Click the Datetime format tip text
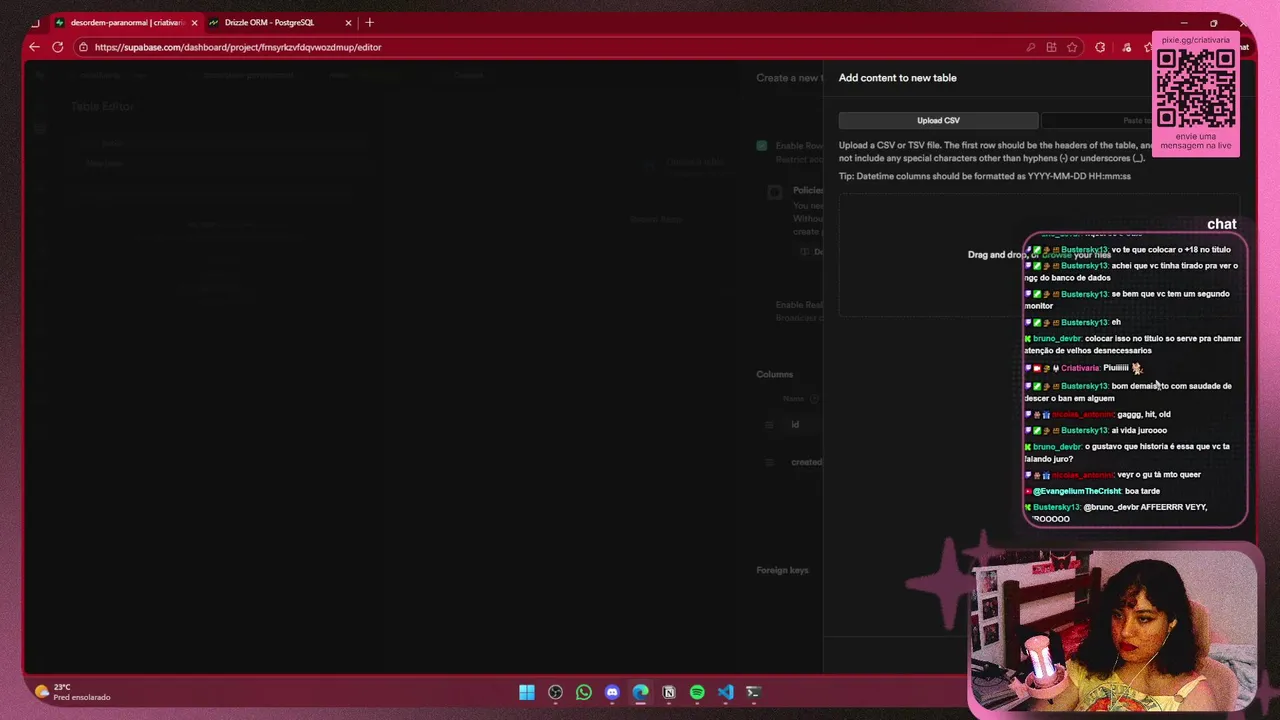The image size is (1280, 720). coord(985,176)
